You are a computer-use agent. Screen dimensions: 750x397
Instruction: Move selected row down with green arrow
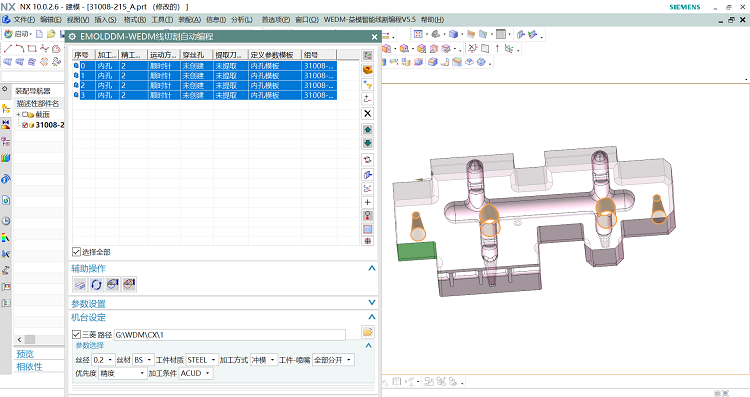pyautogui.click(x=367, y=143)
